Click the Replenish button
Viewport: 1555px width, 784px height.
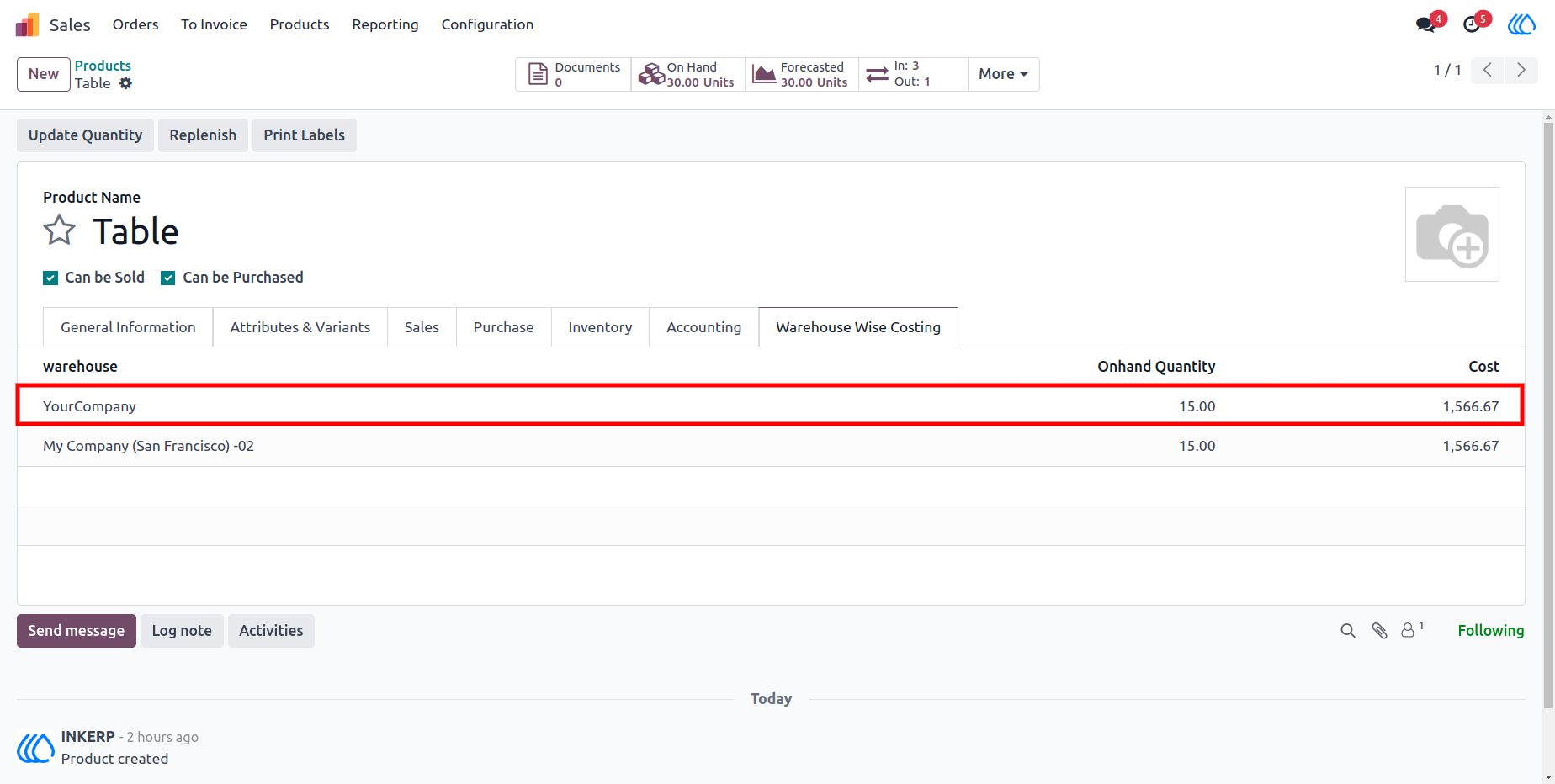203,135
